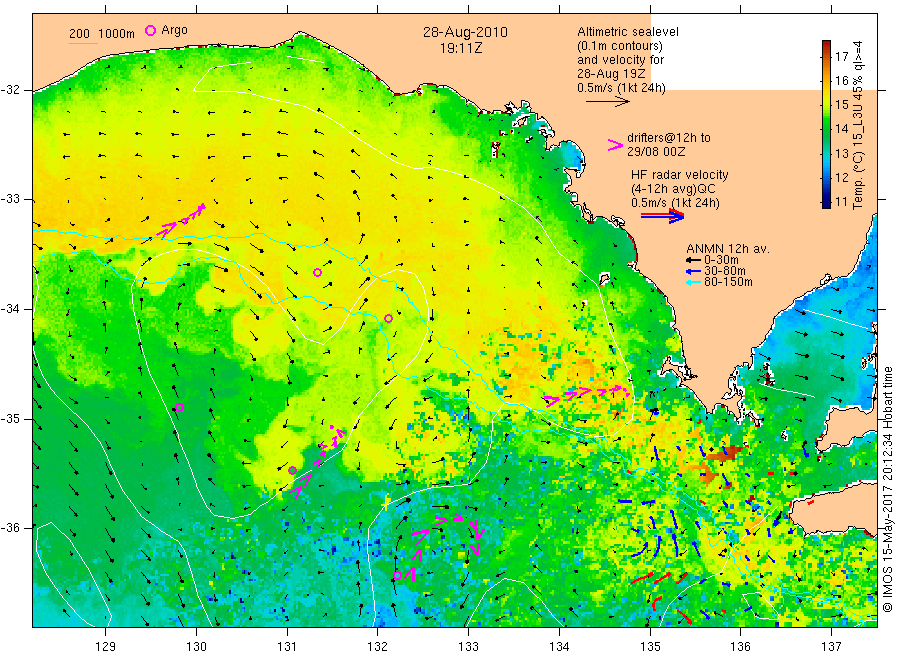Click the blue 30-80m ANMN legend arrow
The image size is (900, 660).
pyautogui.click(x=693, y=271)
